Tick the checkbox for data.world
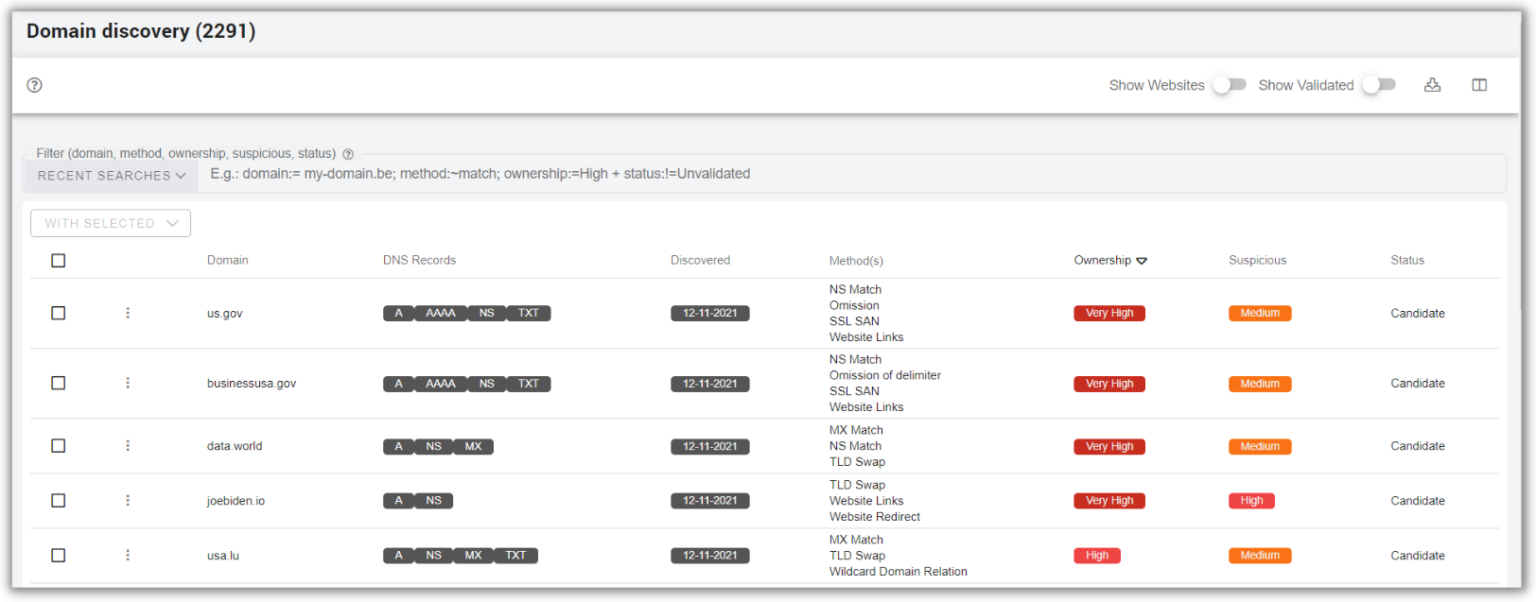This screenshot has width=1536, height=602. pyautogui.click(x=58, y=446)
